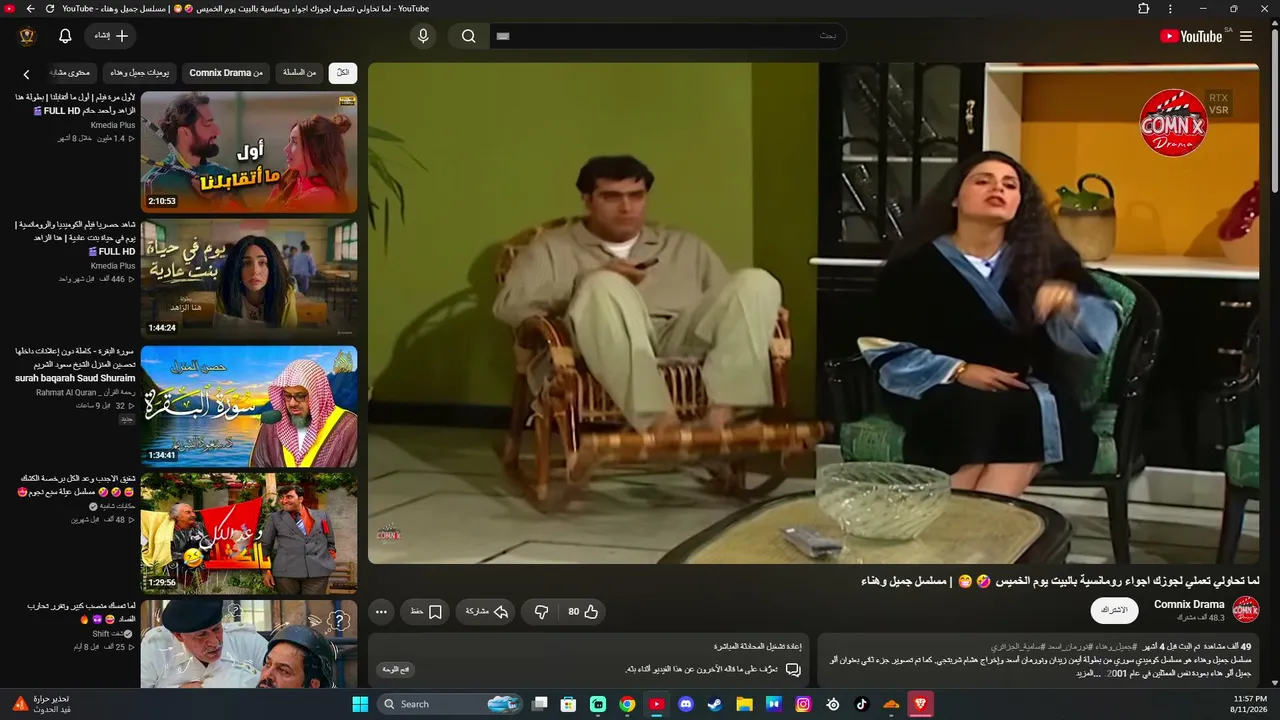Share the video (مشاركة)
Image resolution: width=1280 pixels, height=720 pixels.
tap(485, 611)
